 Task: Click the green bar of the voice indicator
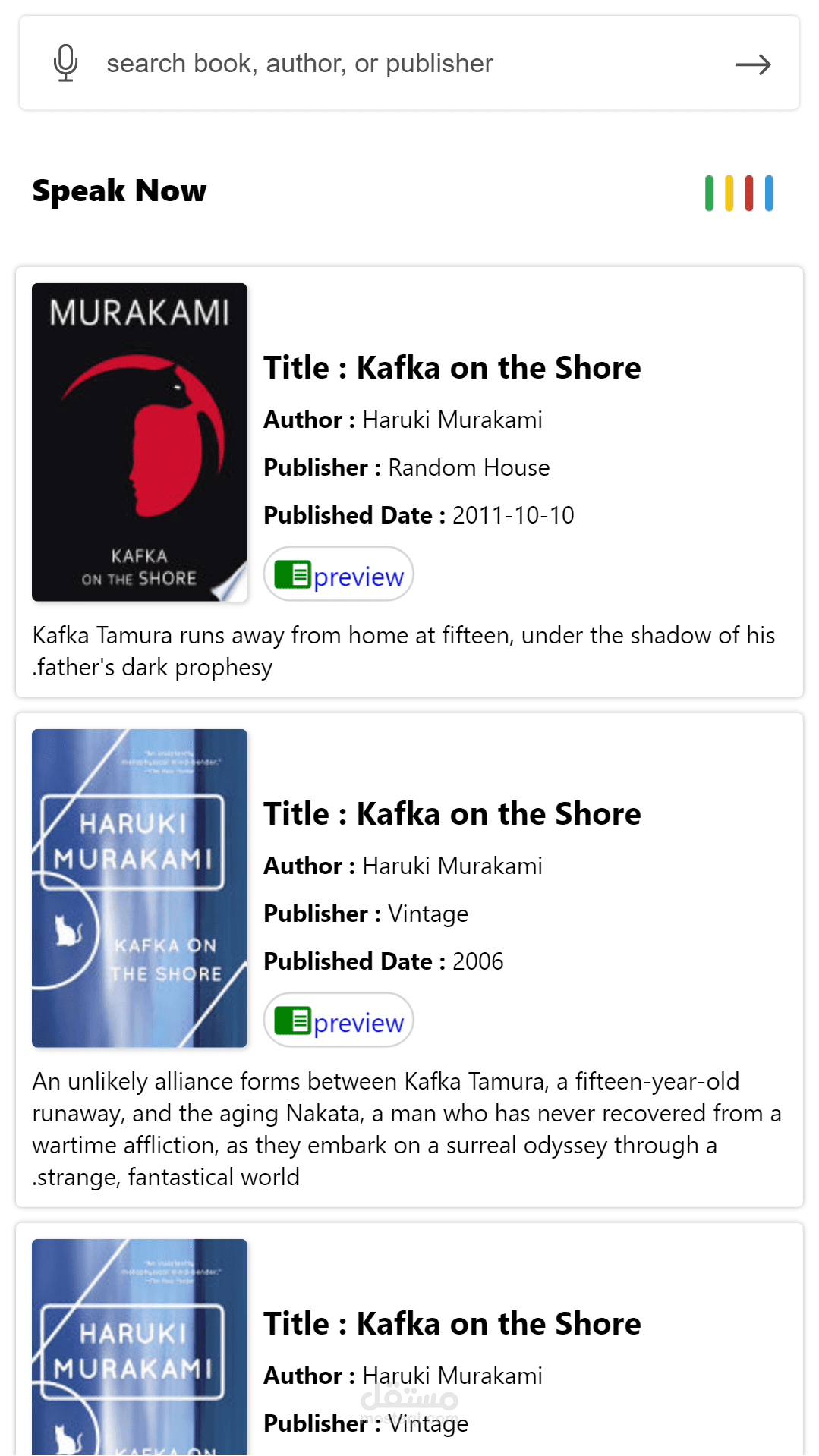coord(709,193)
